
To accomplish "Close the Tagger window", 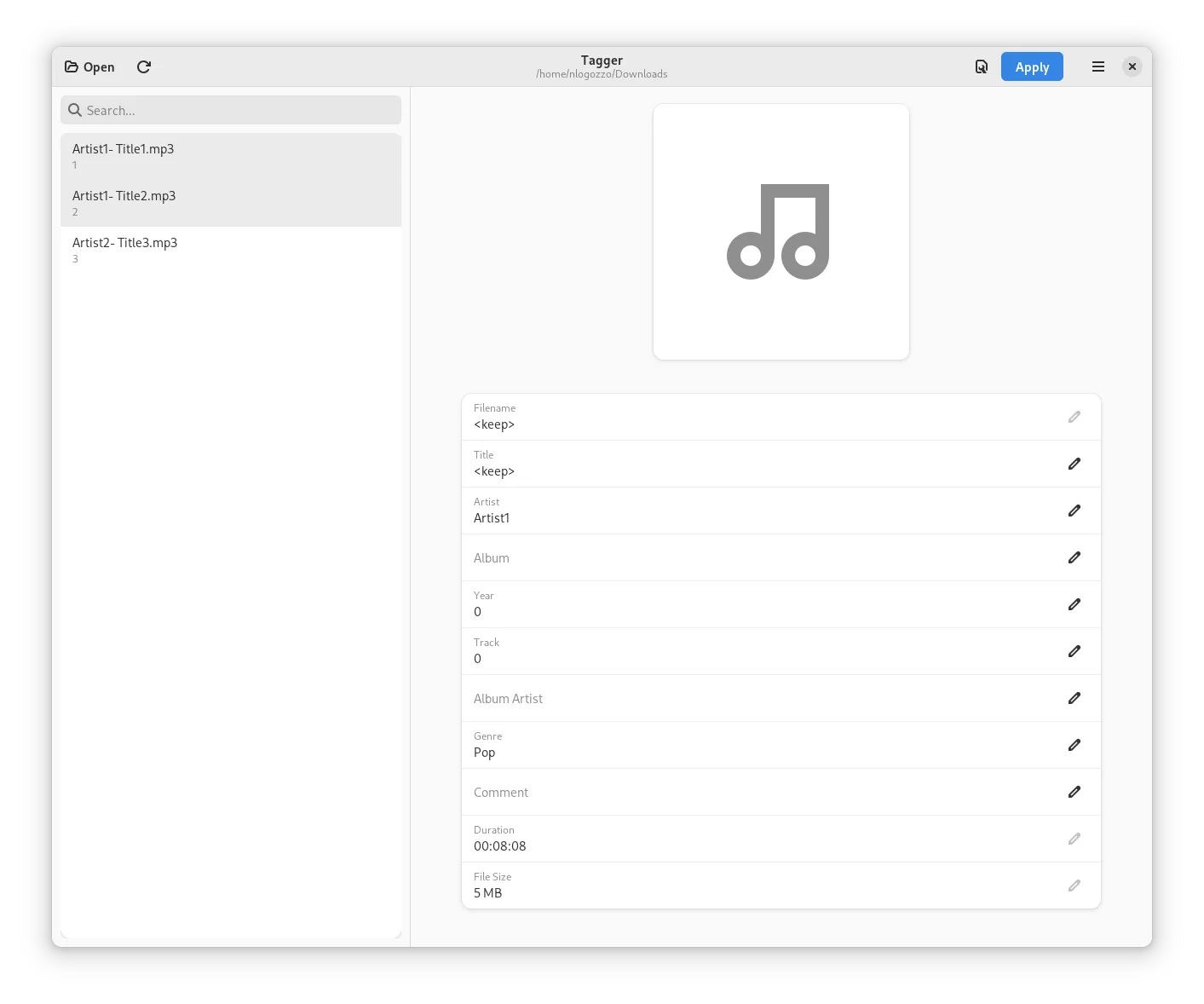I will click(x=1132, y=67).
